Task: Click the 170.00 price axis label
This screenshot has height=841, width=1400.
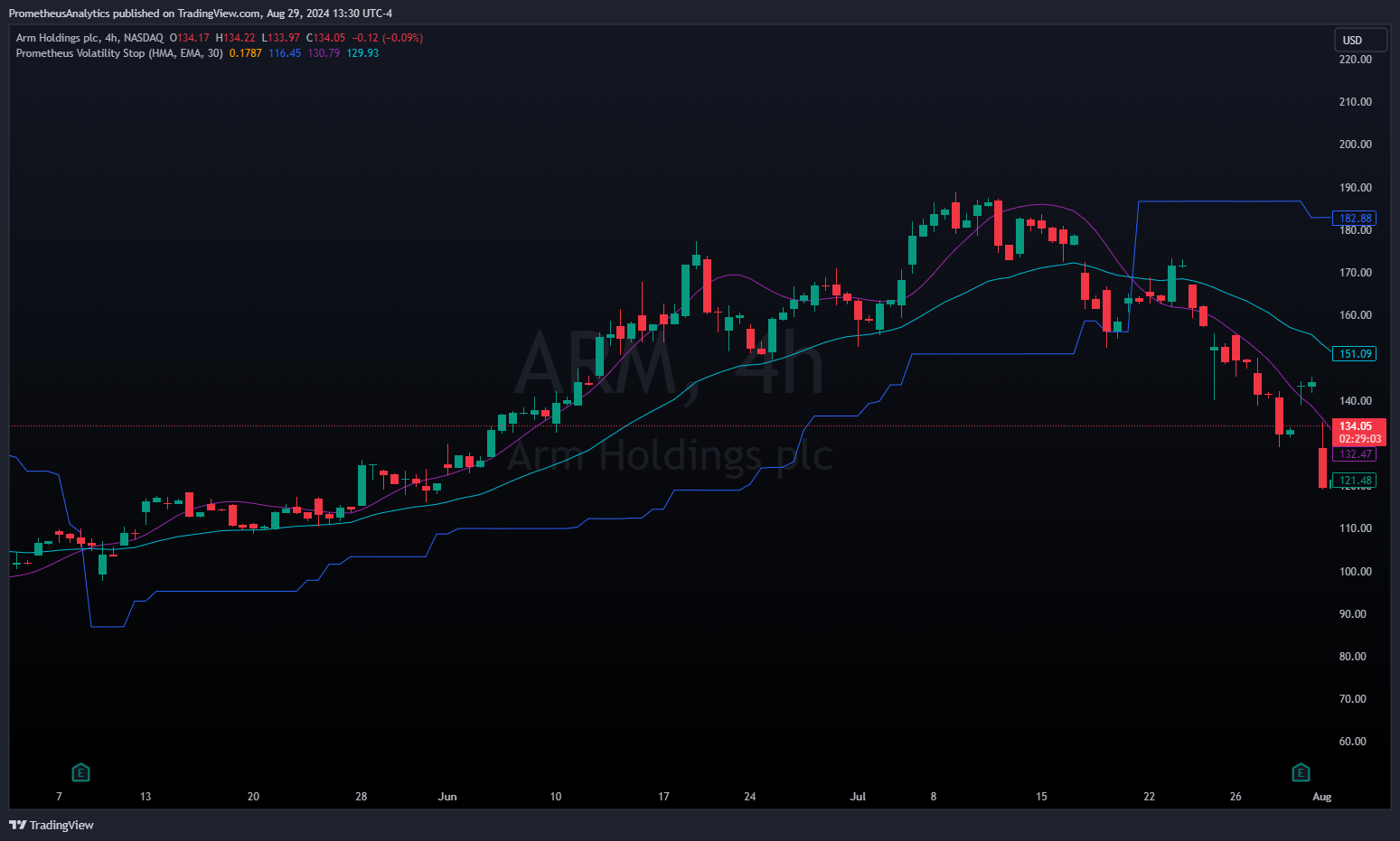Action: click(x=1355, y=273)
